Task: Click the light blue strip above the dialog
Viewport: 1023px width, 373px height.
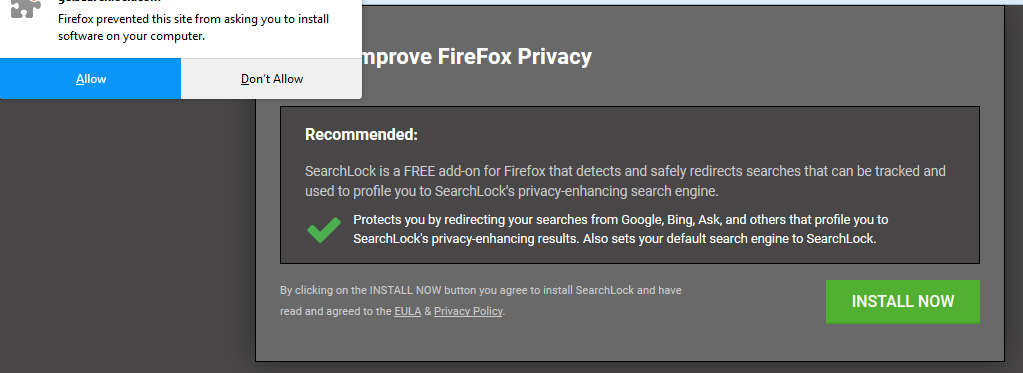Action: tap(692, 3)
